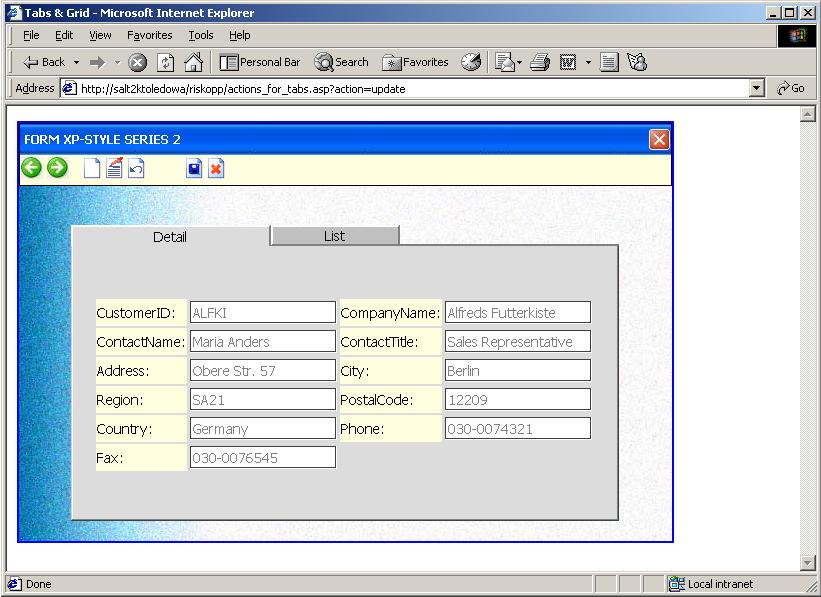
Task: Click into the CompanyName input field
Action: [x=517, y=313]
